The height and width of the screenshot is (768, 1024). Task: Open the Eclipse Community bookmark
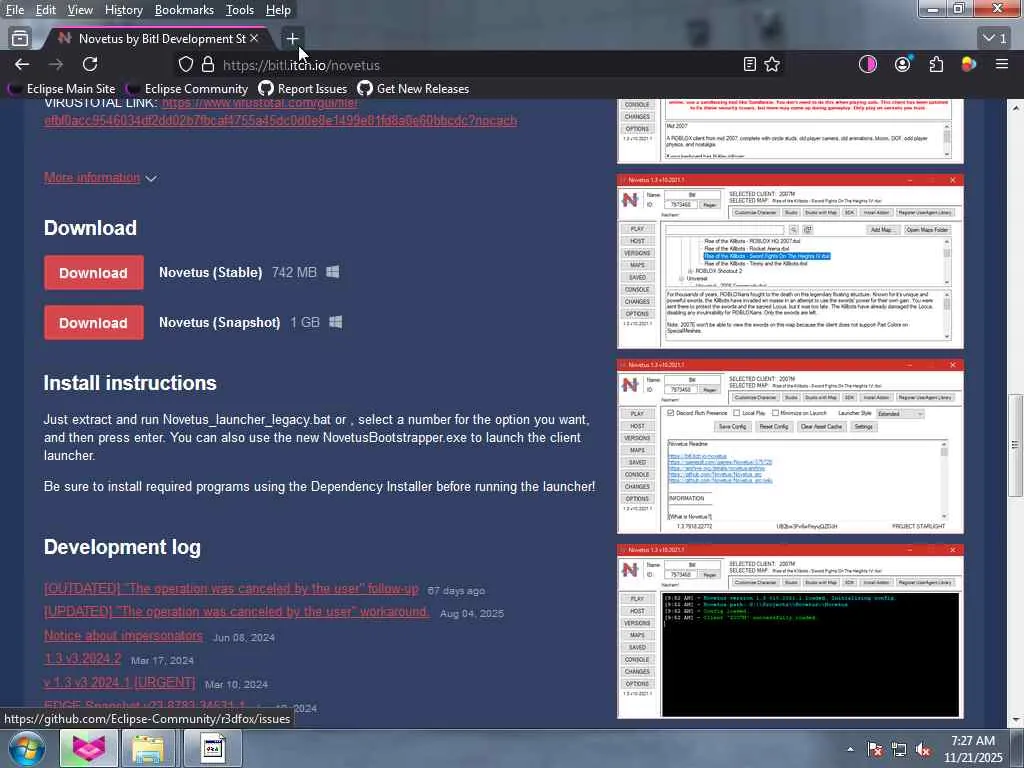[x=187, y=89]
